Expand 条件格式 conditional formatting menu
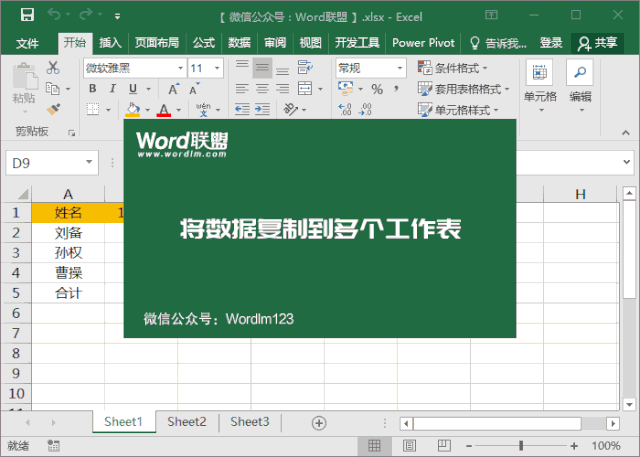This screenshot has width=640, height=457. click(453, 68)
